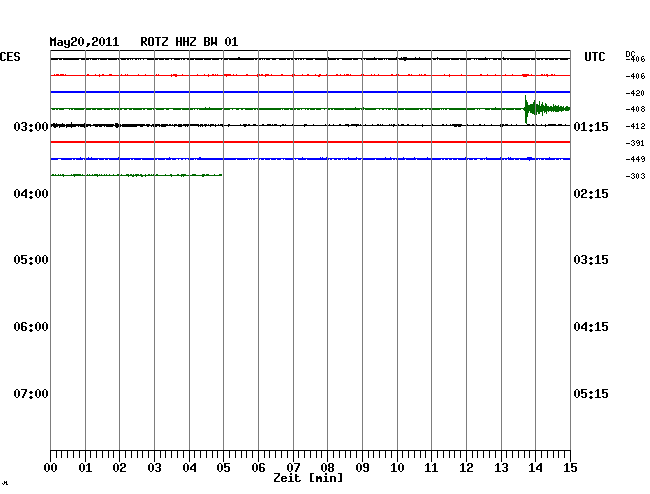The width and height of the screenshot is (650, 494).
Task: Click the DC column header
Action: click(x=630, y=54)
